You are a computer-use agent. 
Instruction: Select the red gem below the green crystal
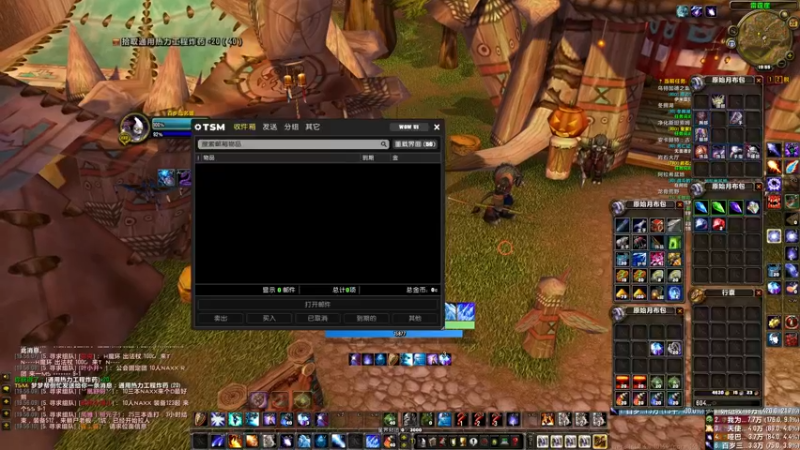(718, 224)
